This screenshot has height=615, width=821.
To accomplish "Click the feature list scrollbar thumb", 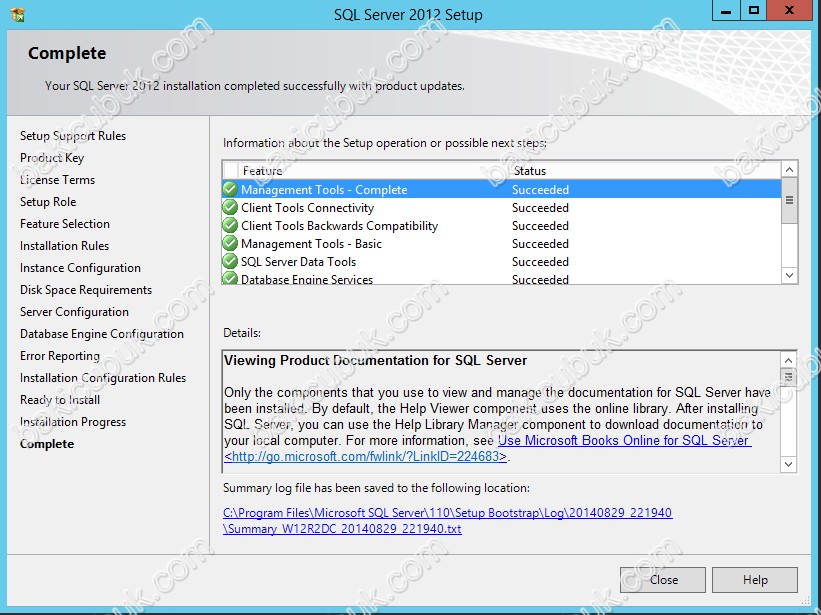I will pos(790,200).
